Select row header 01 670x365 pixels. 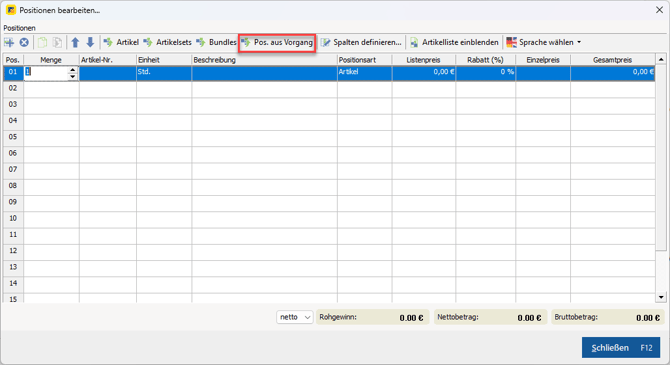[13, 73]
